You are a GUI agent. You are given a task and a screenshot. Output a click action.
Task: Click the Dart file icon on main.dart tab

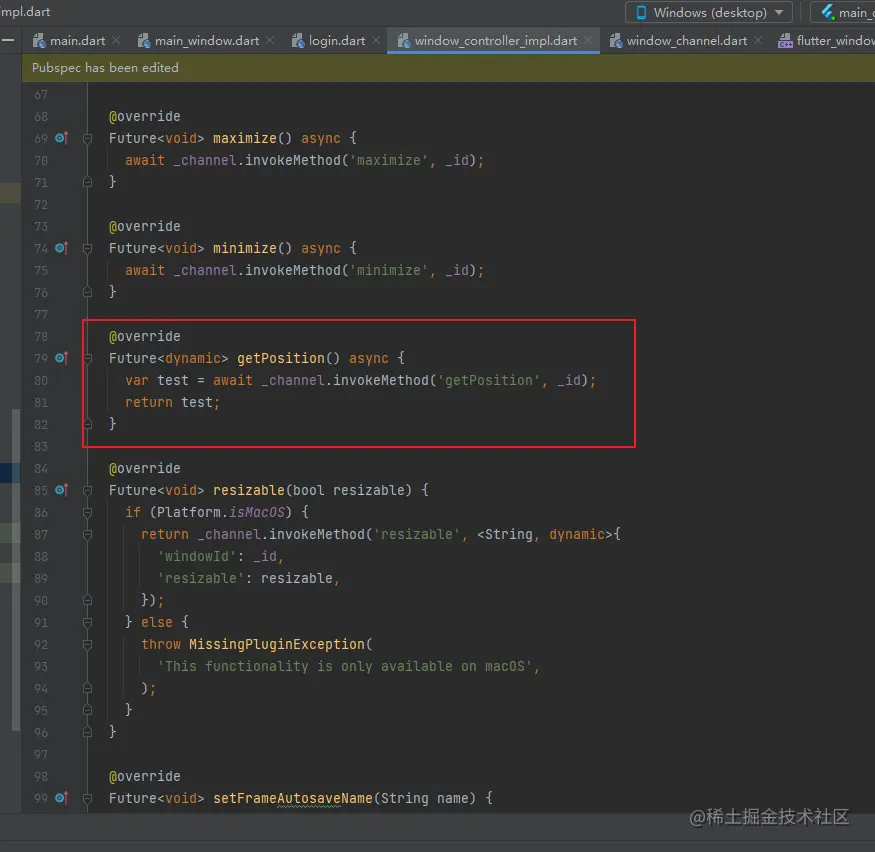39,41
